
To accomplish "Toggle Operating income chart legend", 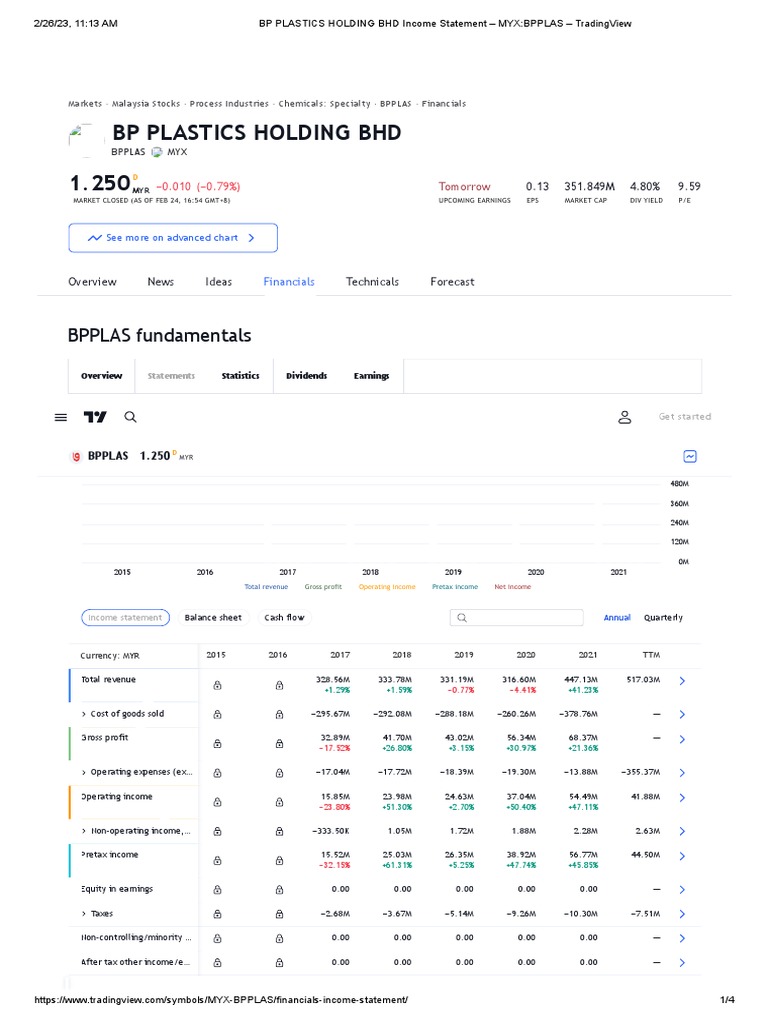I will pyautogui.click(x=387, y=587).
